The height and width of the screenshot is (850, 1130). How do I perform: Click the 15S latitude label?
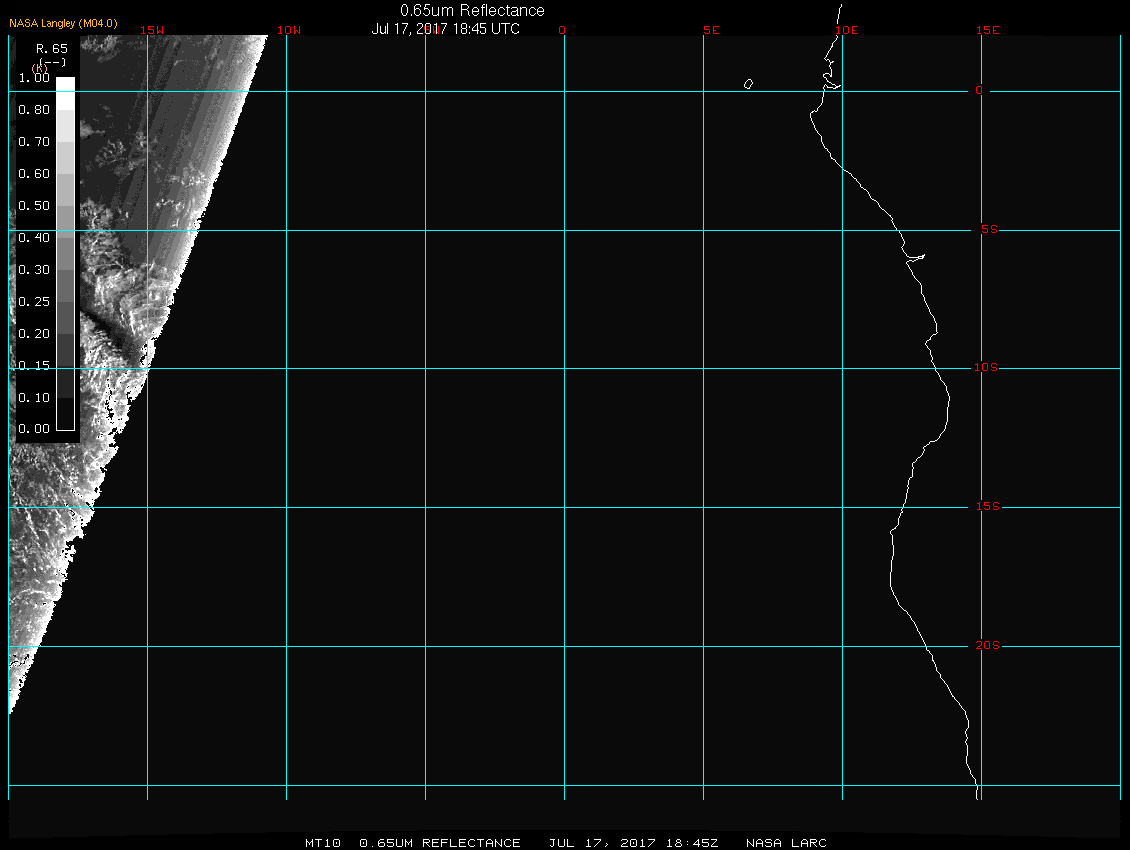986,507
